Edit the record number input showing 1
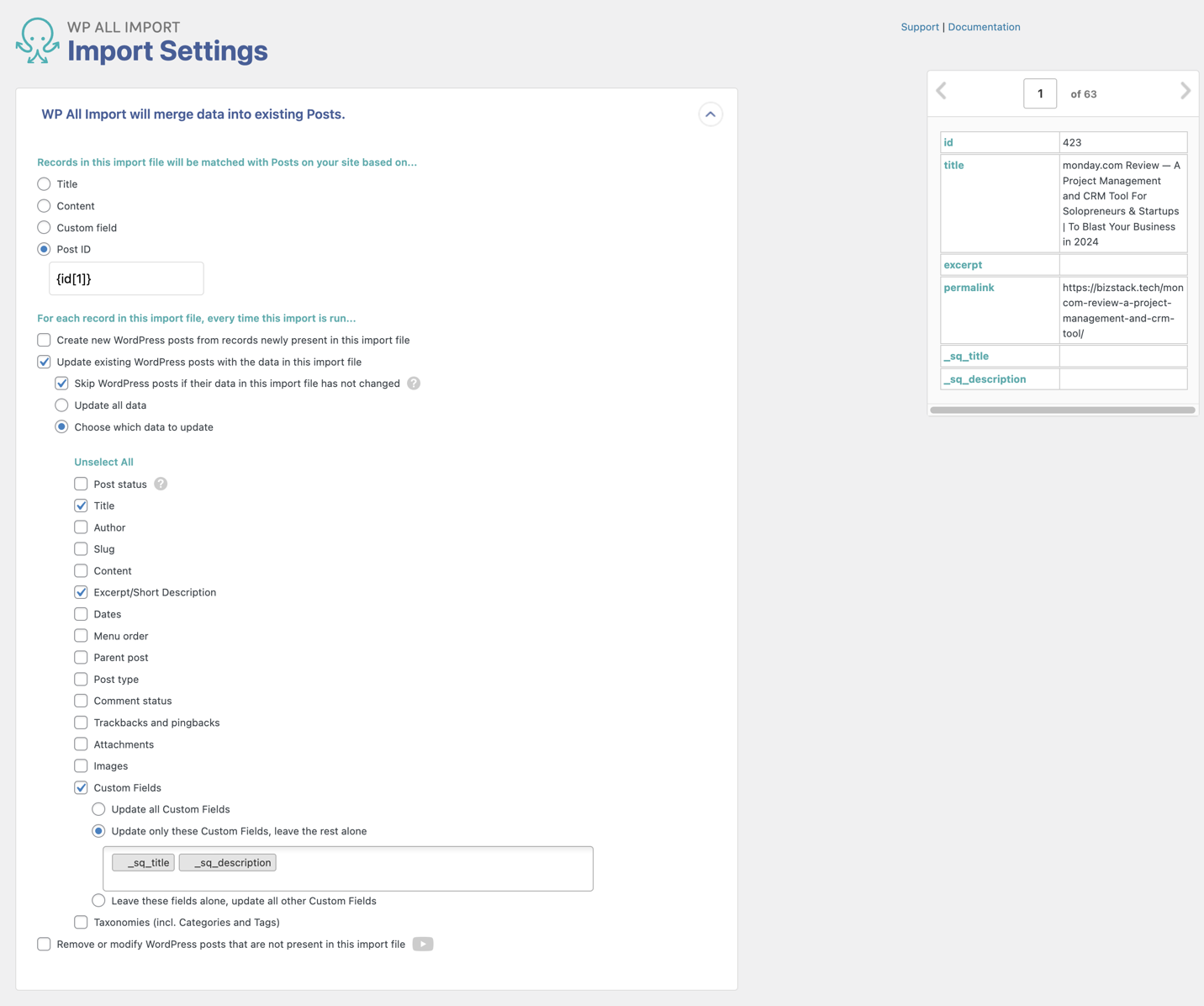 pyautogui.click(x=1040, y=93)
